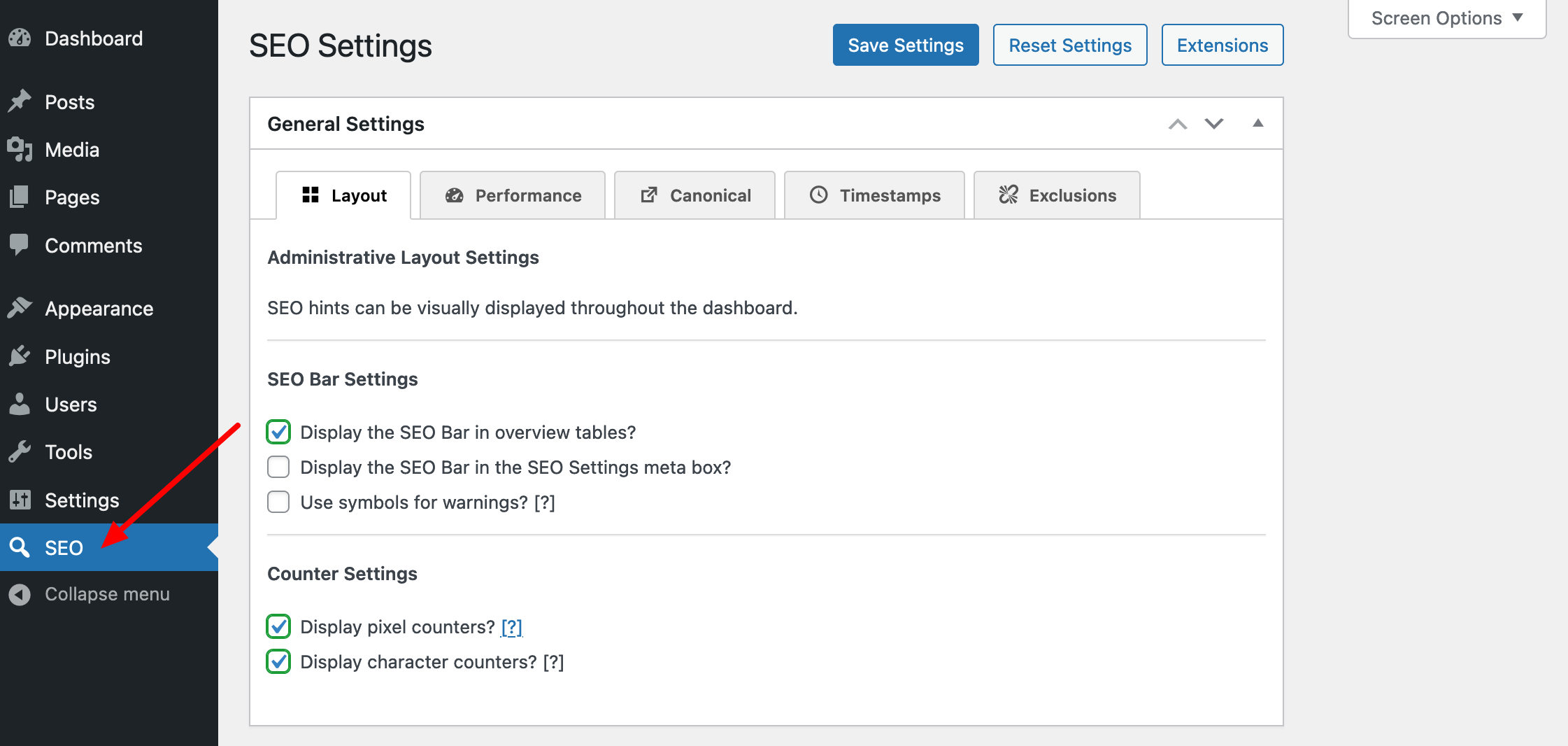Check Use symbols for warnings
This screenshot has width=1568, height=746.
coord(278,502)
